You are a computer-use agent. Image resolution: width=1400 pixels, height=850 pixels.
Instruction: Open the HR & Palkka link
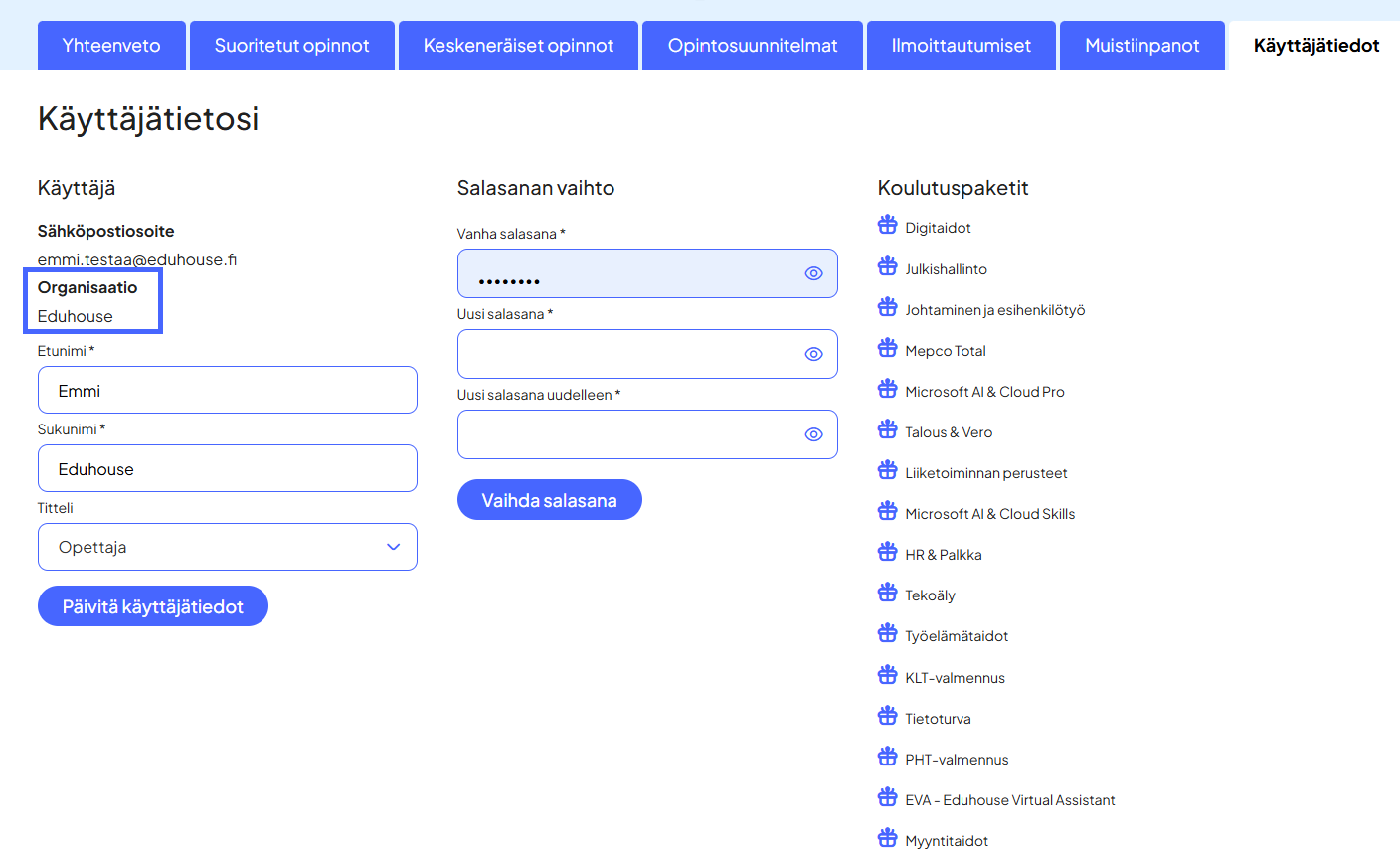pyautogui.click(x=944, y=555)
